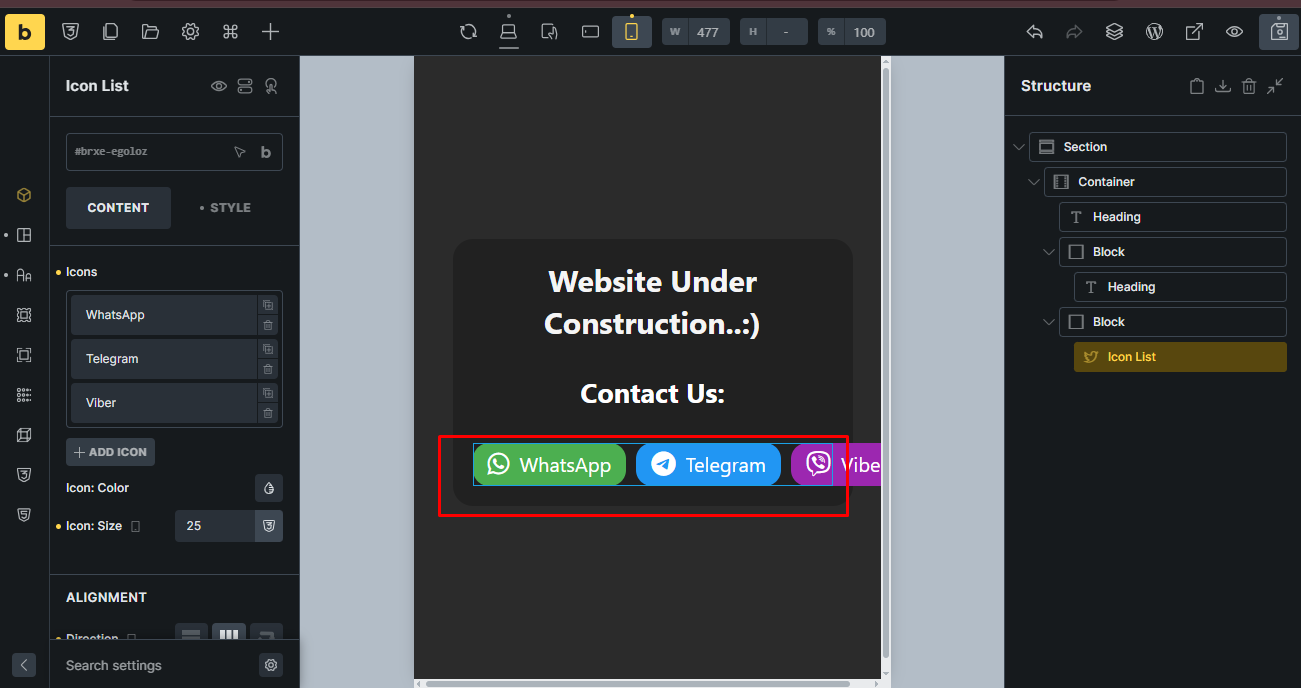Click the Icon: Size field showing 25
Viewport: 1301px width, 688px height.
click(215, 526)
